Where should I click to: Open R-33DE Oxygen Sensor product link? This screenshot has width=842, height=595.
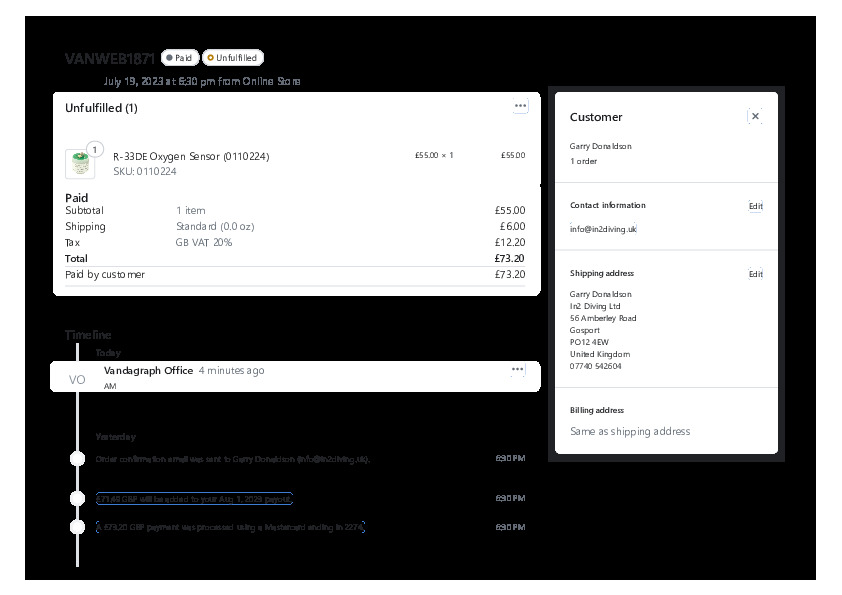(190, 156)
